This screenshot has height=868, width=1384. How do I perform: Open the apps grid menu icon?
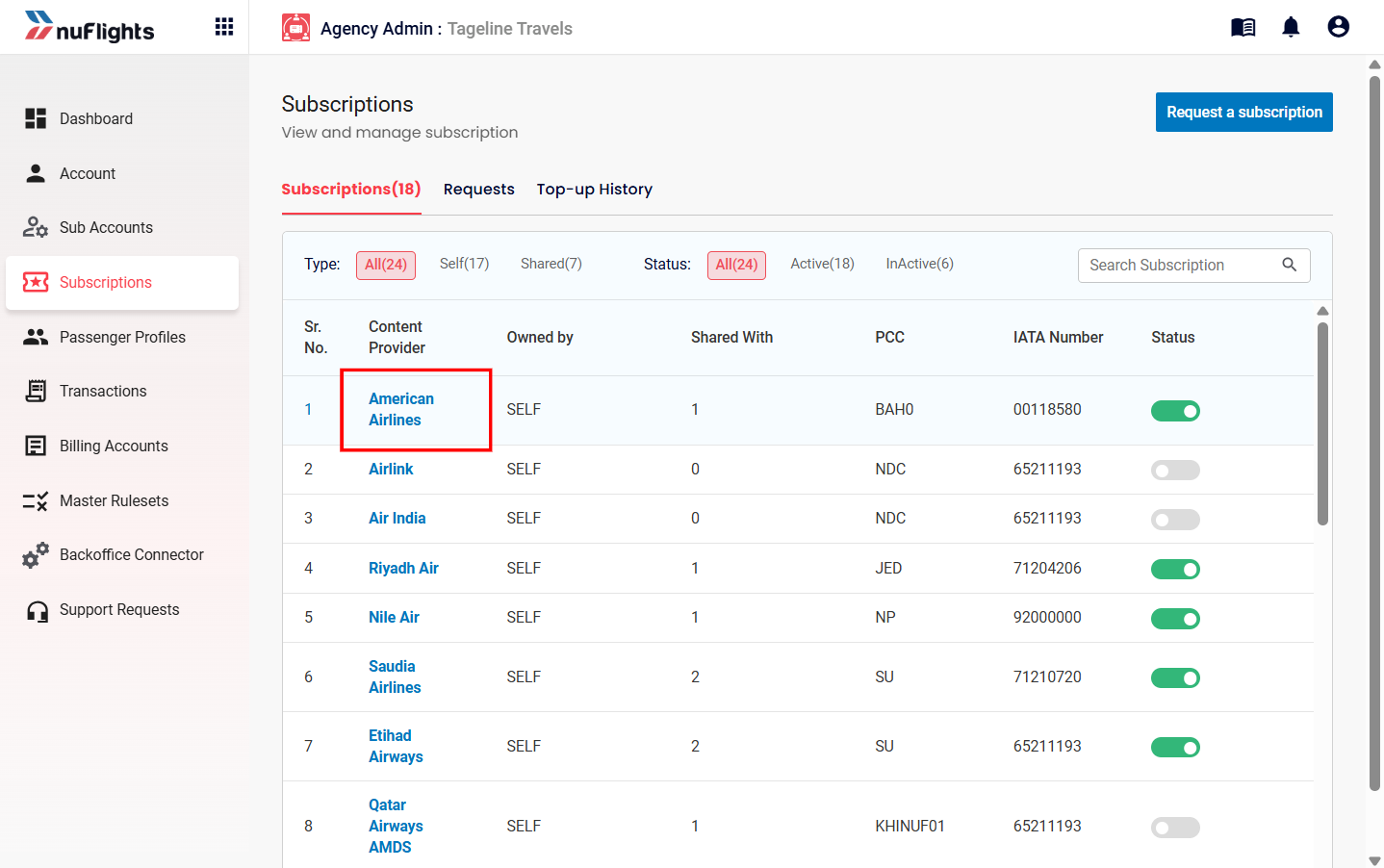click(224, 27)
